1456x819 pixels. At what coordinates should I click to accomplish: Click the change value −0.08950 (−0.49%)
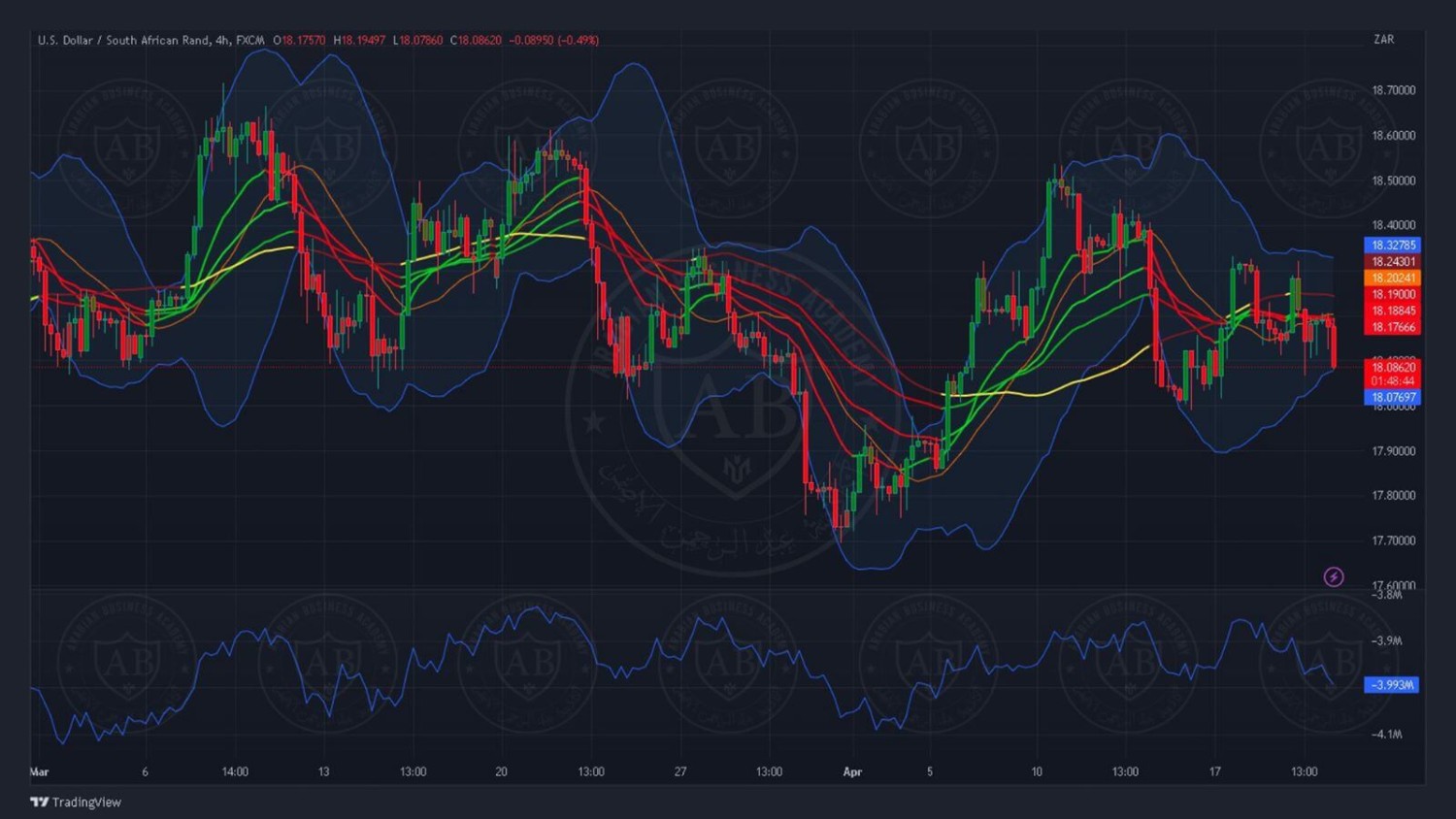pyautogui.click(x=553, y=40)
